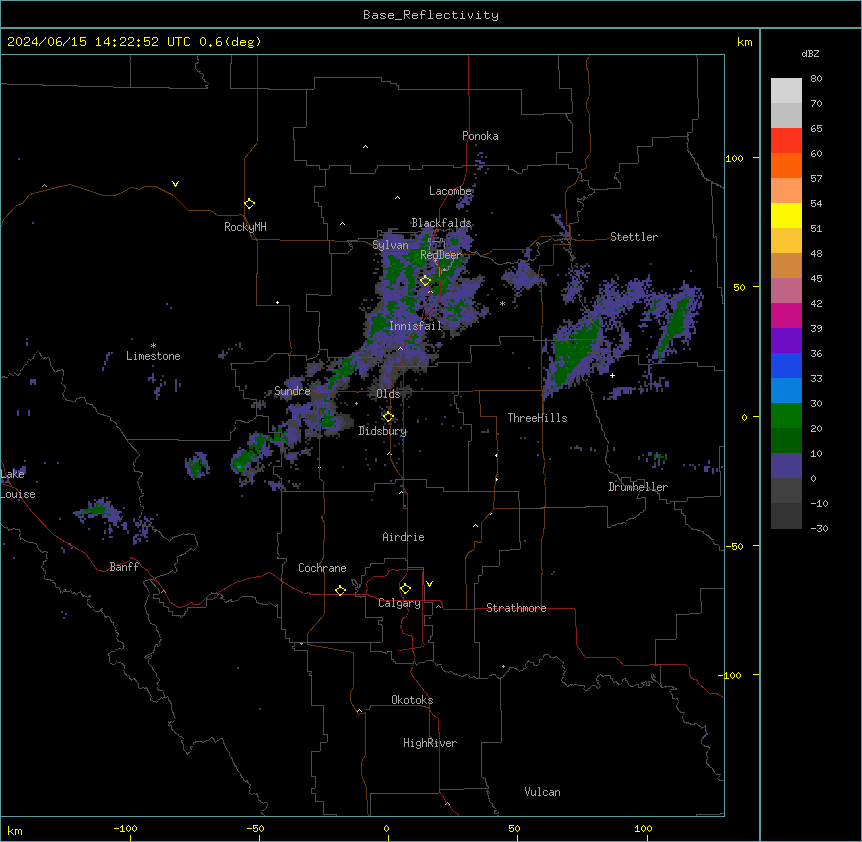Click the Cochrane label
The height and width of the screenshot is (842, 862).
[x=322, y=568]
